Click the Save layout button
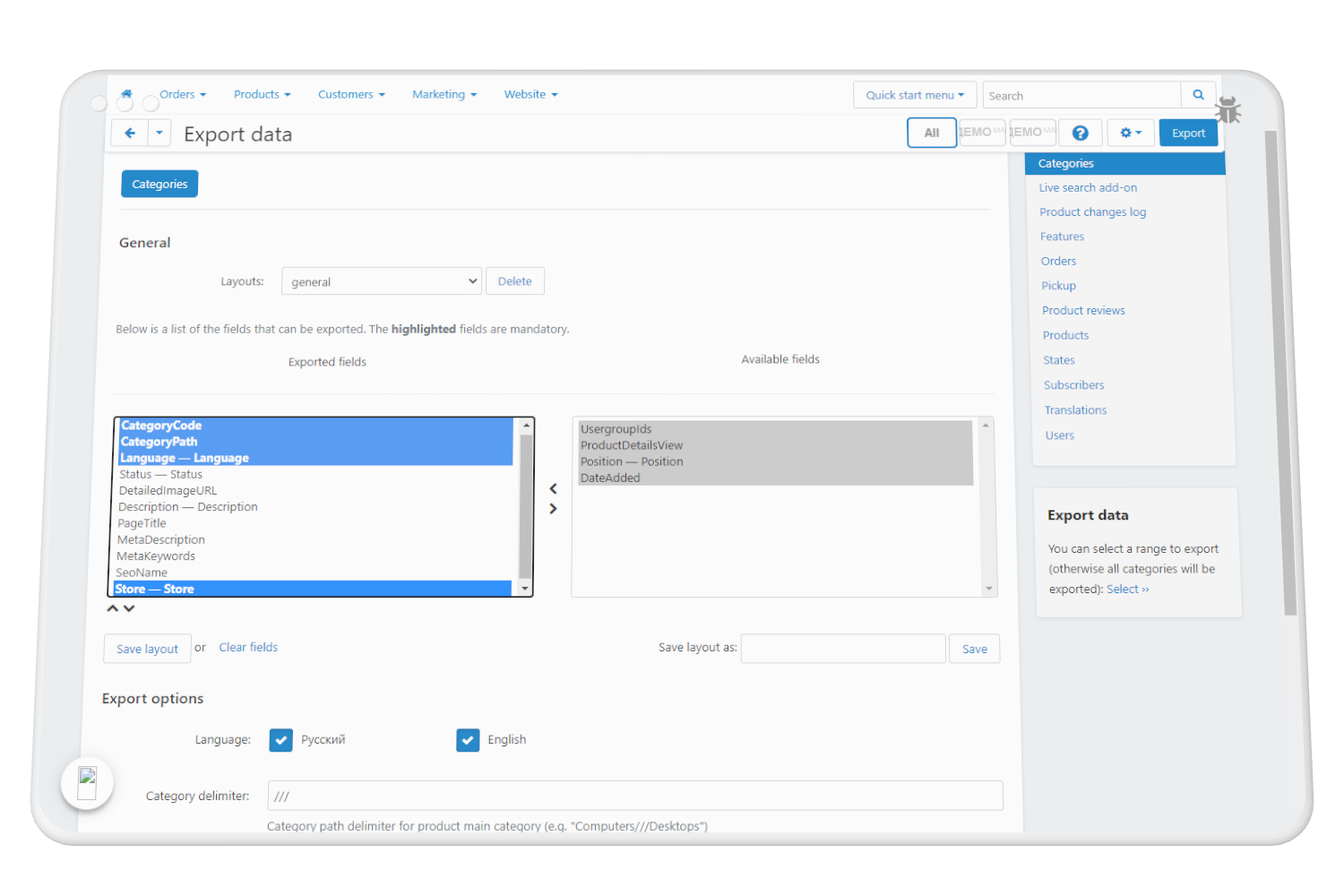1344x896 pixels. point(147,649)
